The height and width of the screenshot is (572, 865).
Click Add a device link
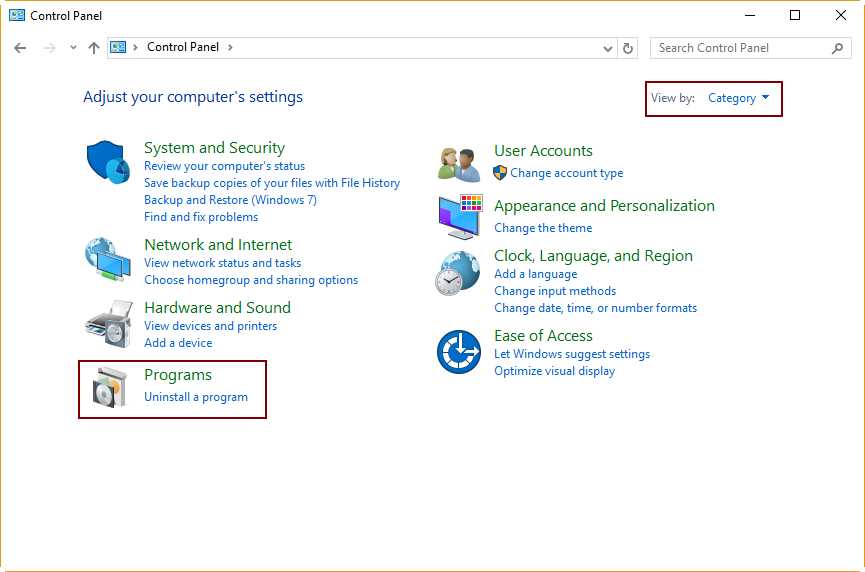(x=178, y=343)
